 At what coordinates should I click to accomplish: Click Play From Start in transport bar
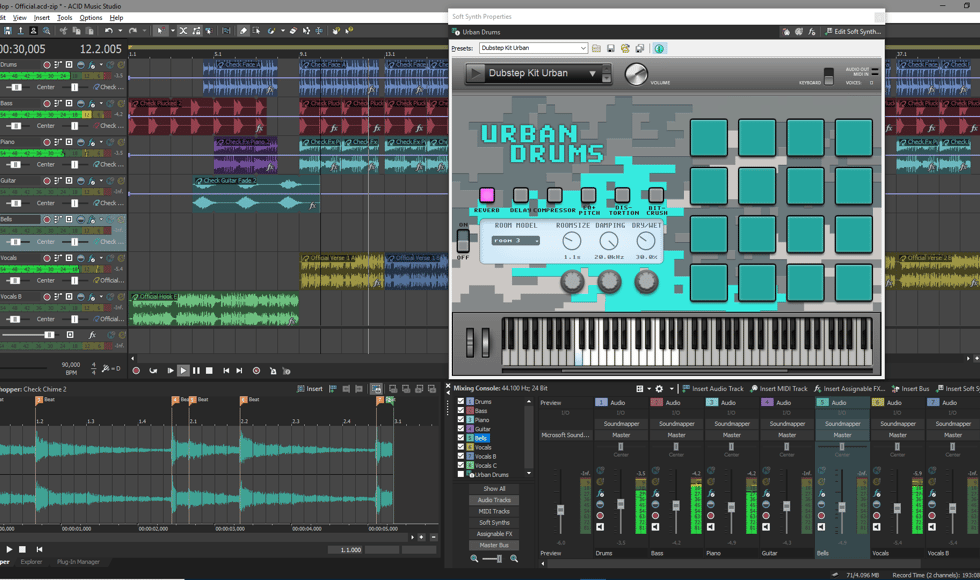pos(170,371)
